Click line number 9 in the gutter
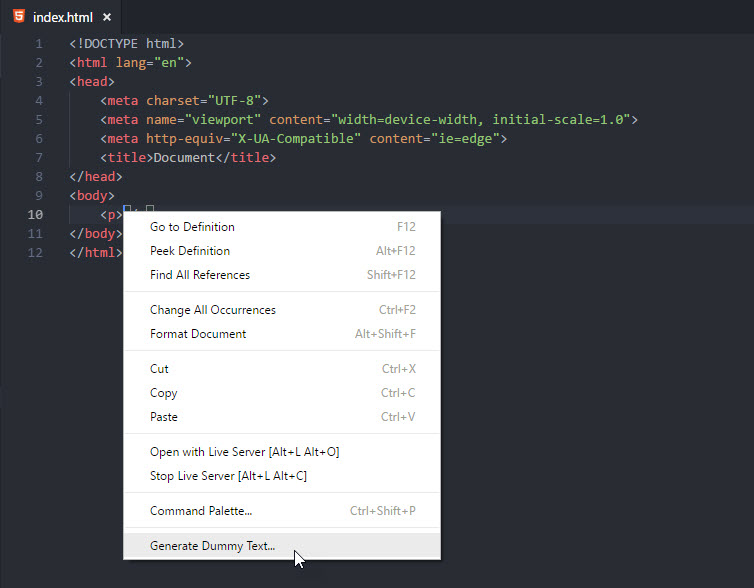The width and height of the screenshot is (754, 588). pyautogui.click(x=39, y=196)
